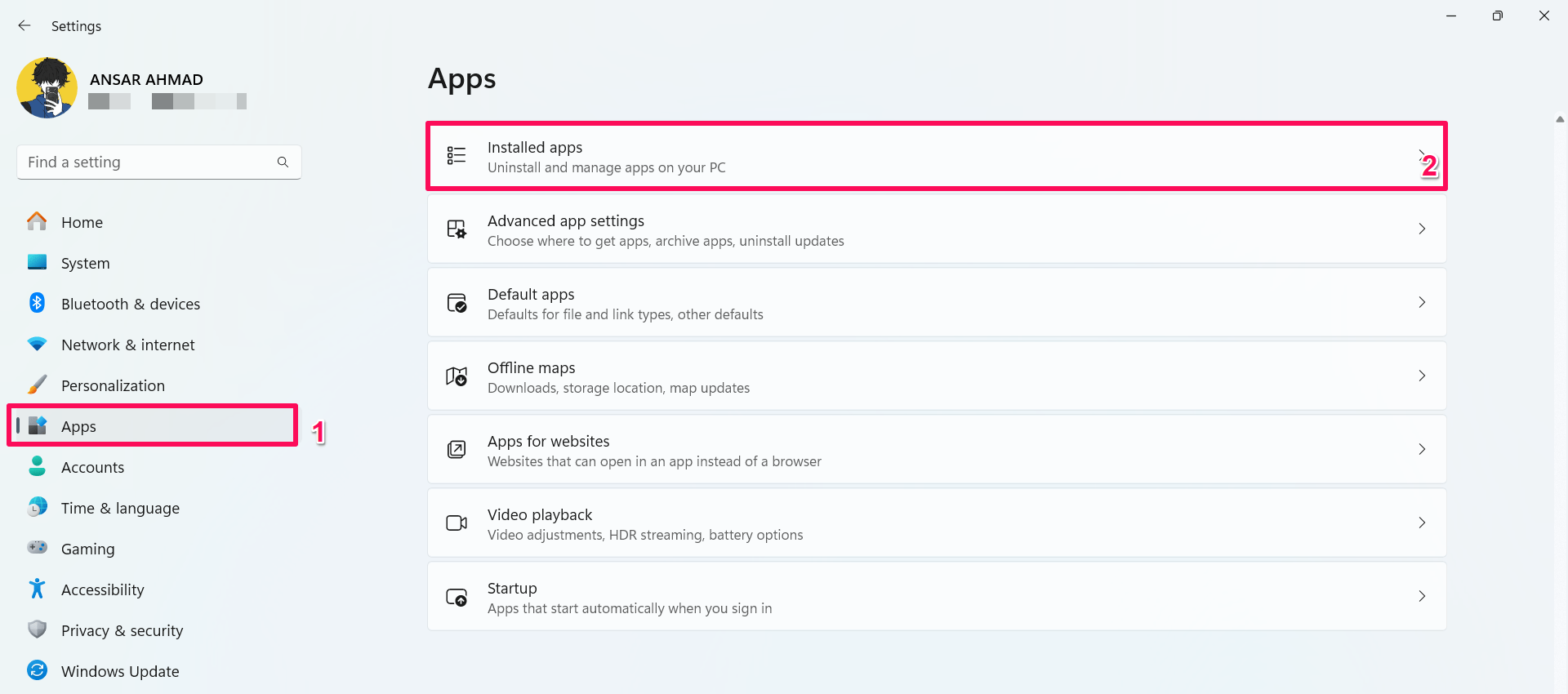Open Default apps title
1568x694 pixels.
(x=531, y=294)
